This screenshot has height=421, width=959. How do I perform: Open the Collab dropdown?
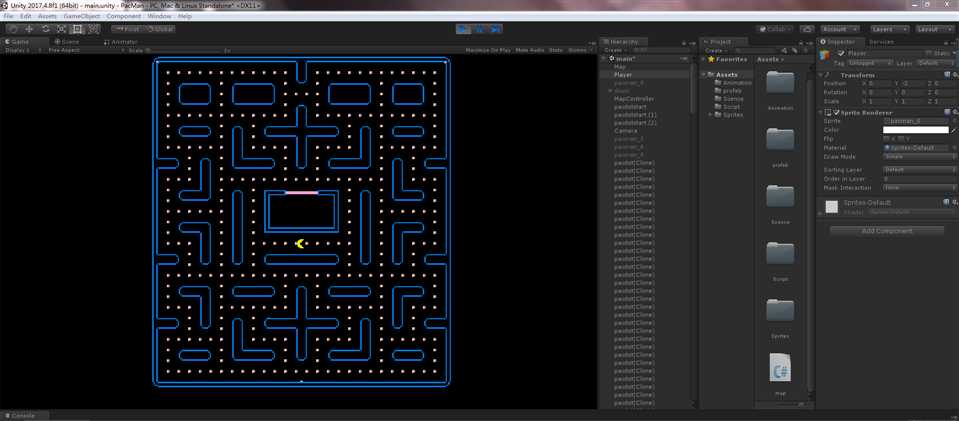click(x=775, y=29)
